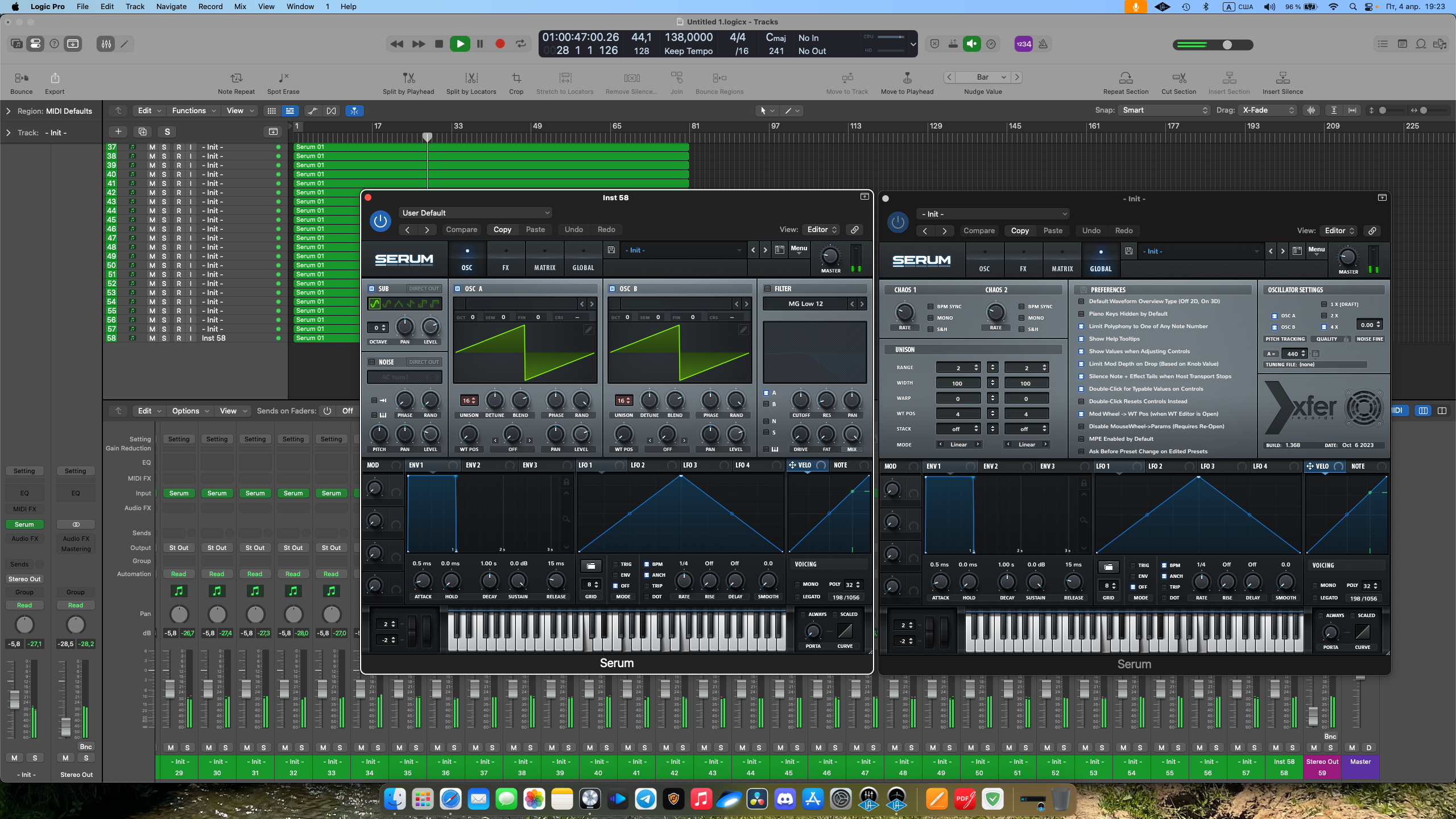Toggle power button of Inst 58 plugin
Image resolution: width=1456 pixels, height=819 pixels.
pyautogui.click(x=380, y=221)
